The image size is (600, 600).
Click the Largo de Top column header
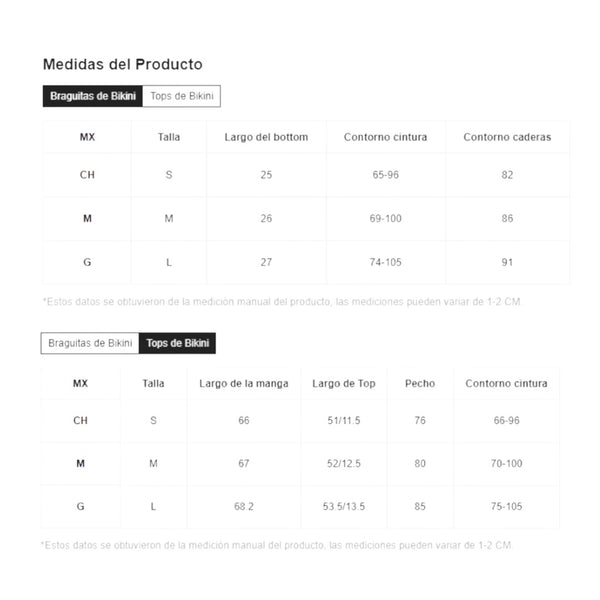[x=343, y=383]
